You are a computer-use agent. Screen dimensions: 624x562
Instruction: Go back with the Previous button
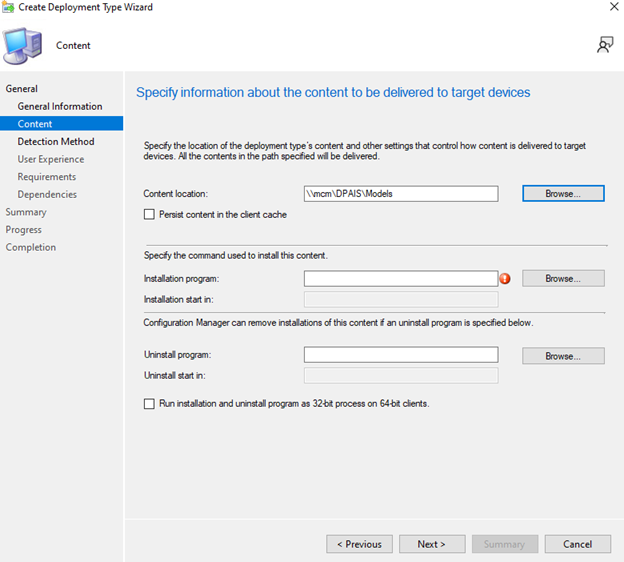pos(359,544)
